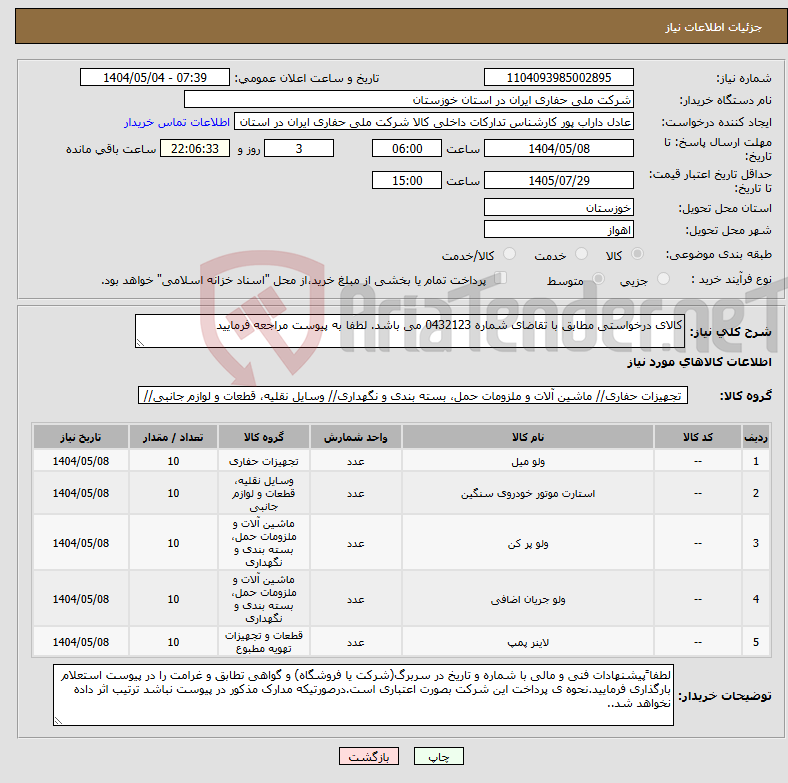Select the متوسط purchase type radio
The image size is (788, 783).
click(598, 279)
